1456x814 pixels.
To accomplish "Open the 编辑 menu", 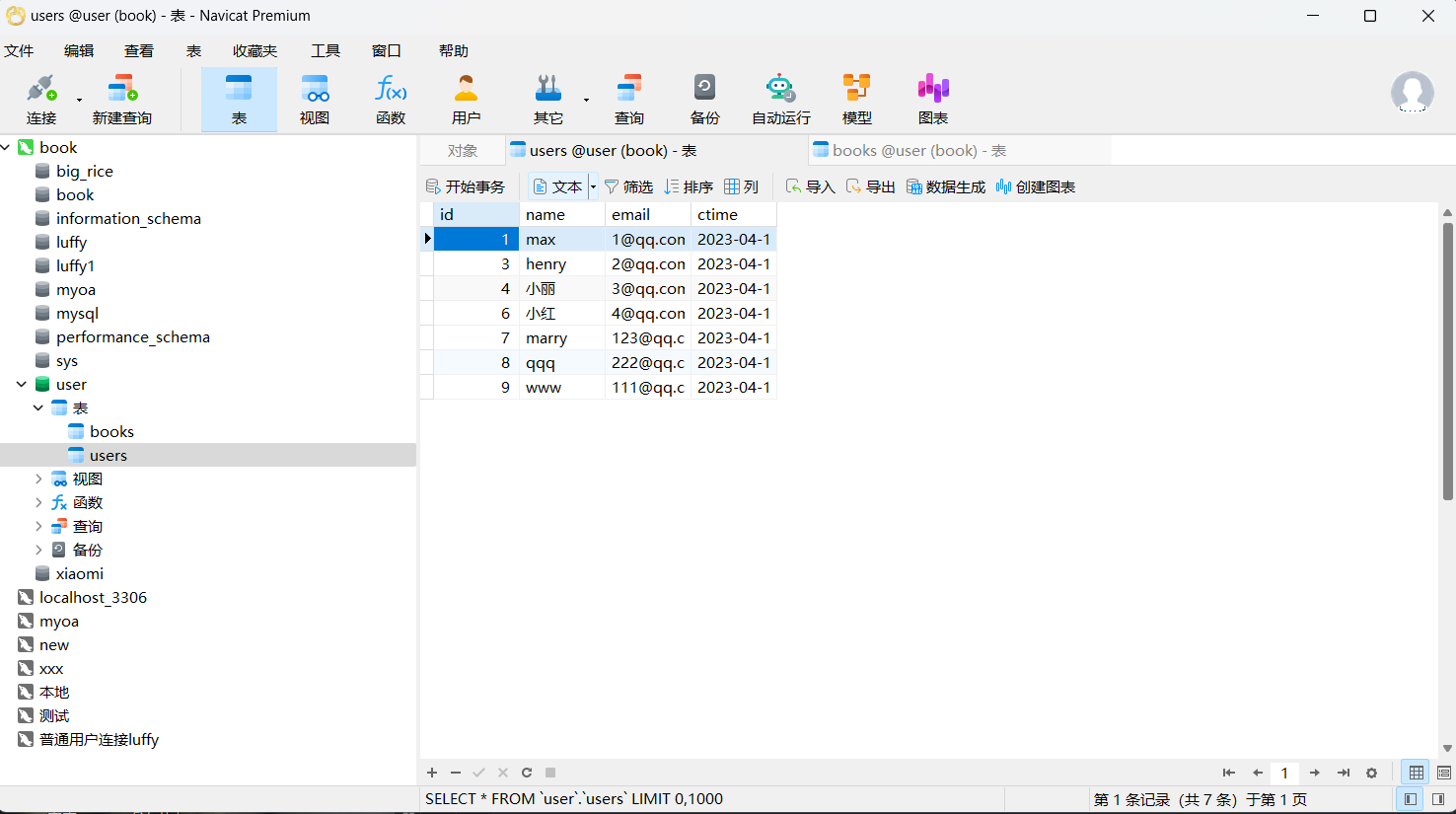I will [79, 50].
